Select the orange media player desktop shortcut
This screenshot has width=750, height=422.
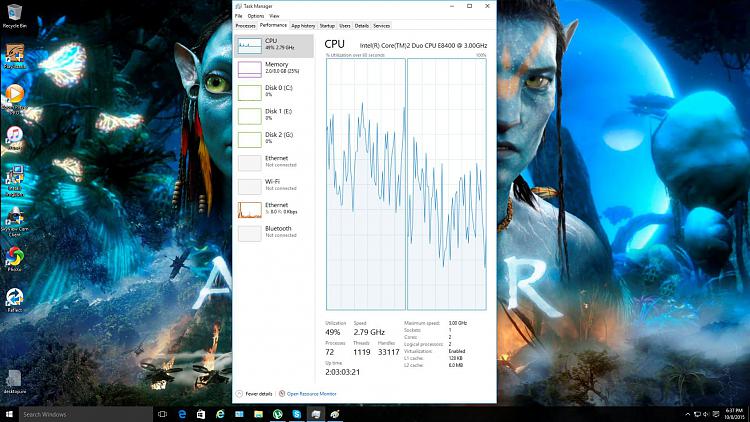[x=14, y=98]
